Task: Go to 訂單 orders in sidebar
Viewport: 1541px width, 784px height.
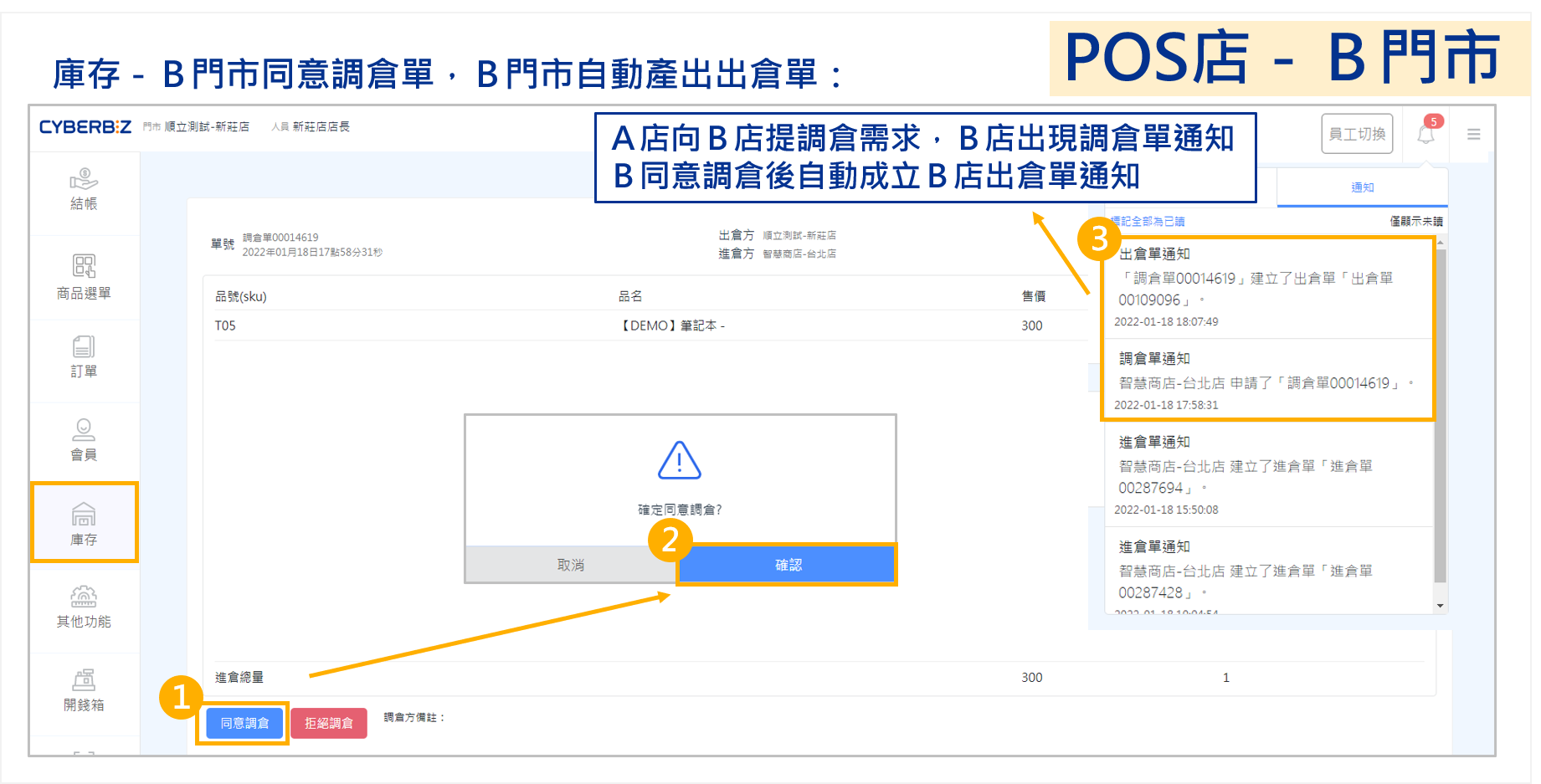Action: click(84, 356)
